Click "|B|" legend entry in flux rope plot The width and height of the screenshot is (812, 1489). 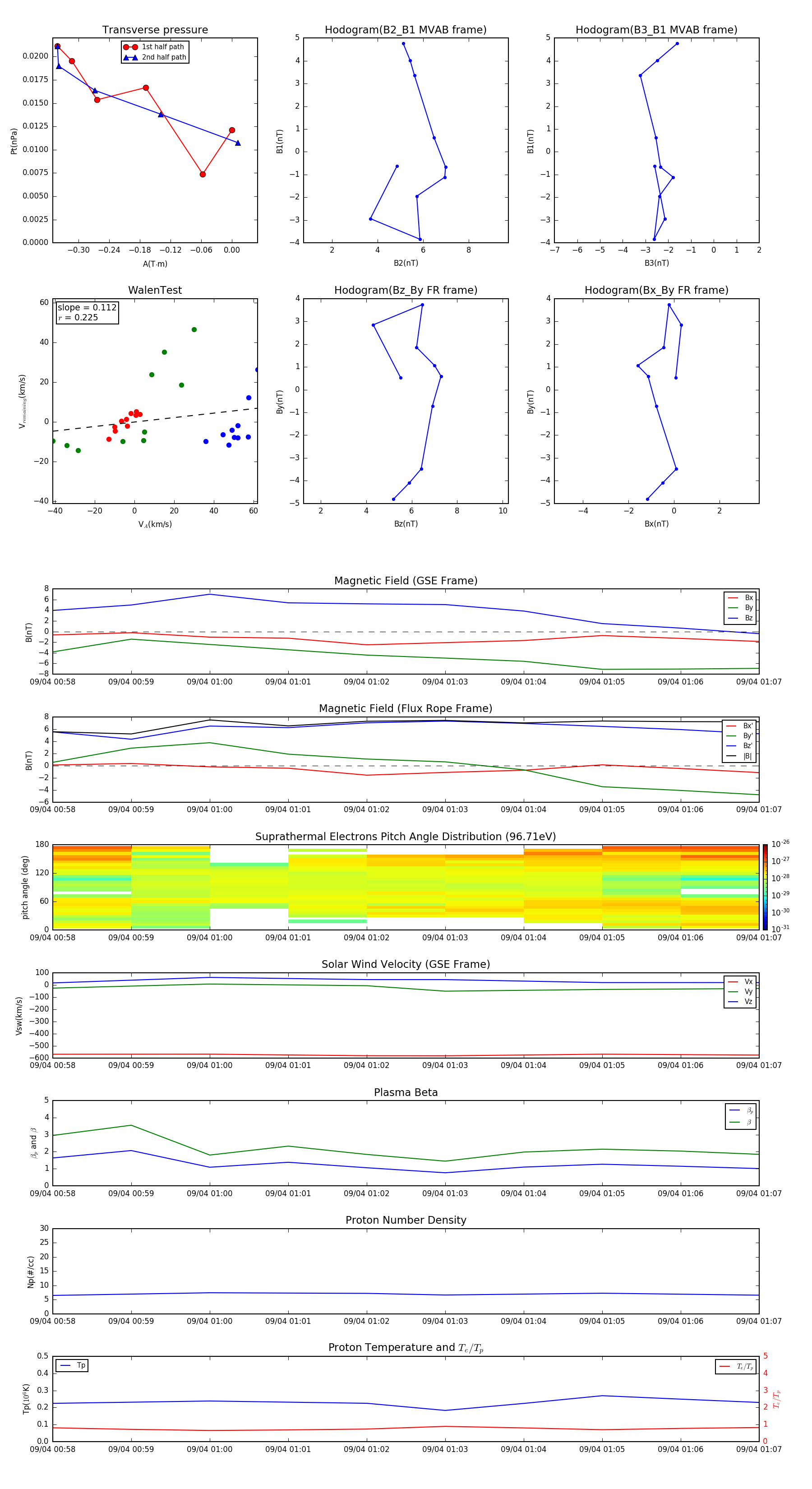[739, 756]
